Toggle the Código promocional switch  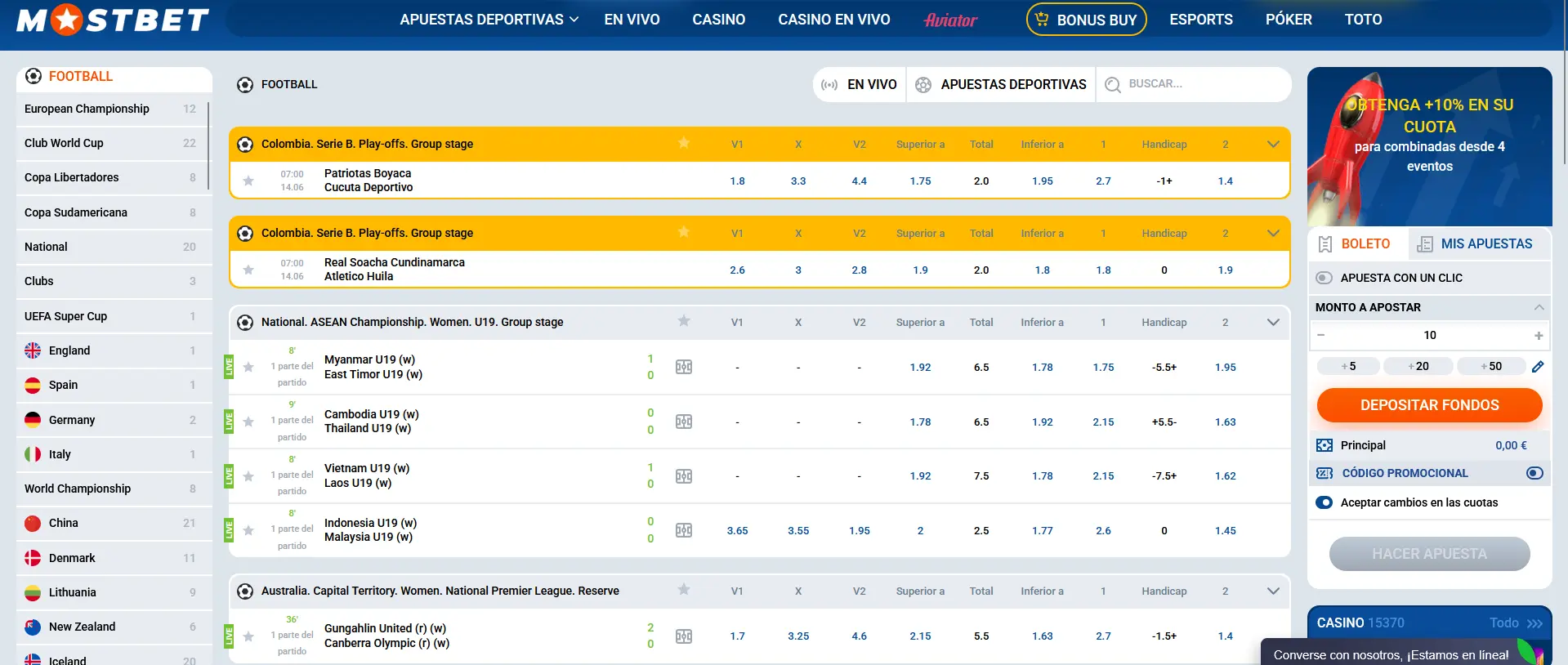click(1534, 473)
